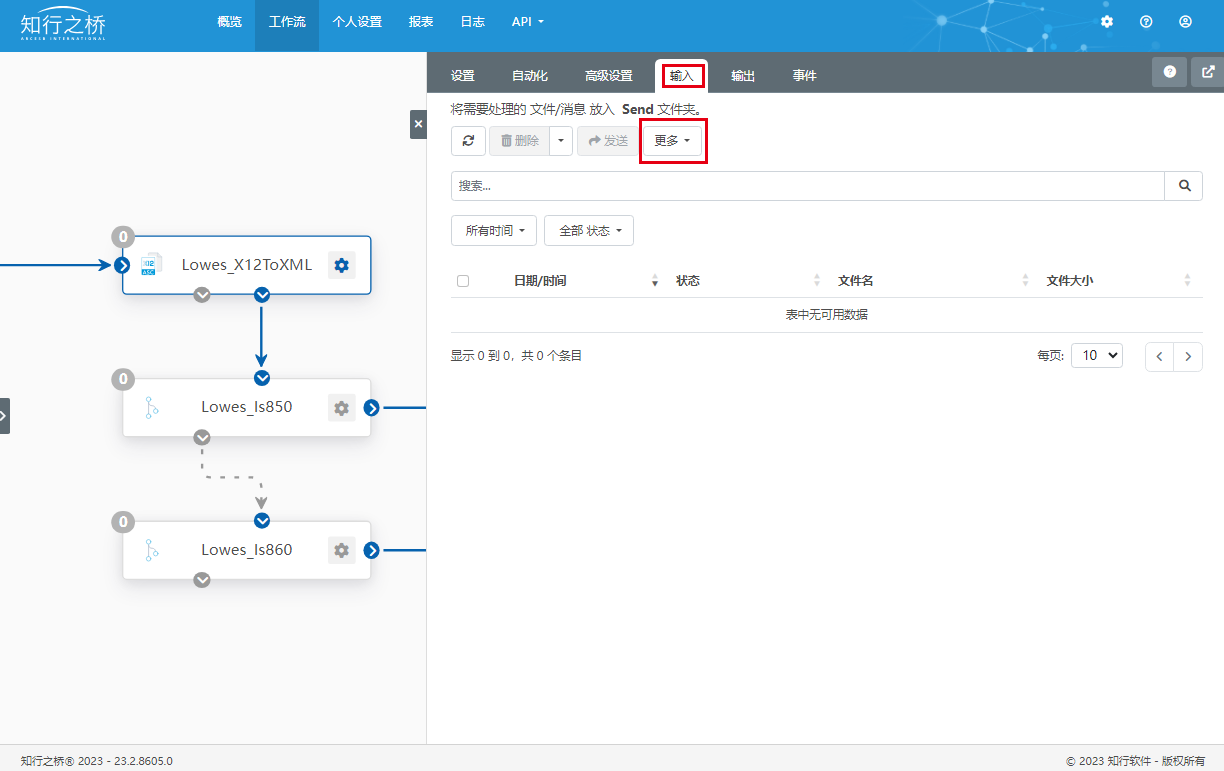Click the refresh icon button
The image size is (1224, 771).
(x=468, y=141)
